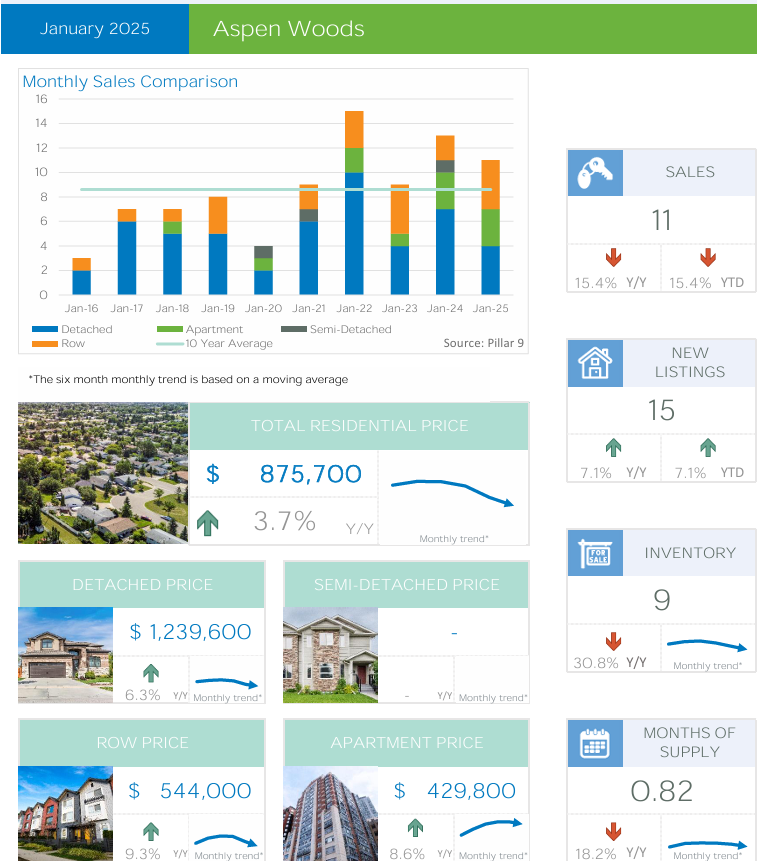Click the calendar icon for Months of Supply

pos(594,743)
